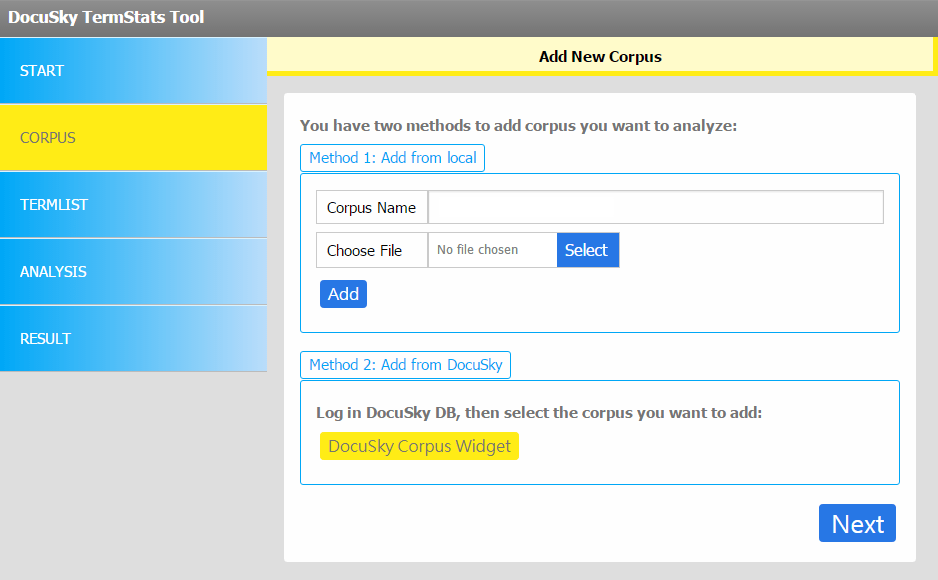
Task: Click the 'You have two methods' intro text
Action: click(518, 126)
